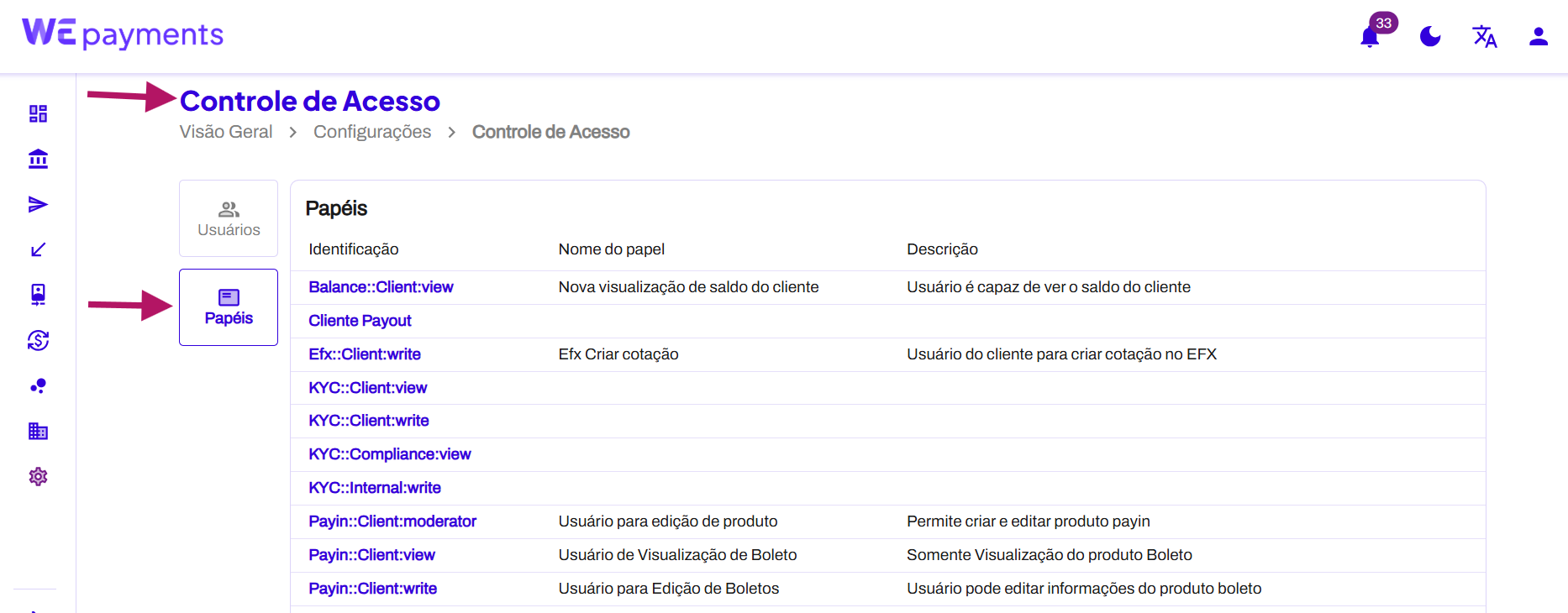
Task: Click the Nome do papel column header
Action: (x=612, y=249)
